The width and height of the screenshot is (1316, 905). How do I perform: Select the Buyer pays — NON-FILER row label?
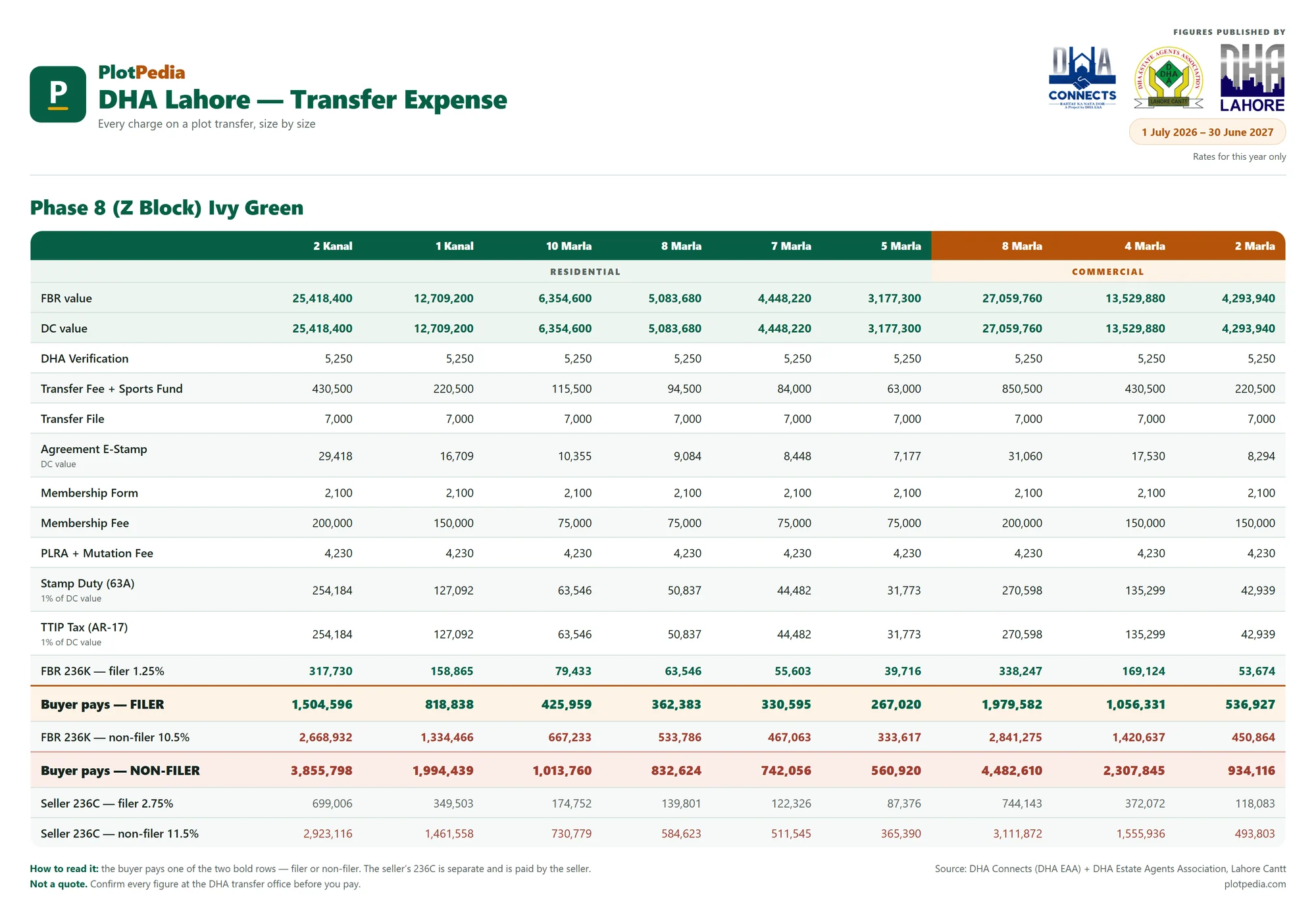[x=120, y=771]
